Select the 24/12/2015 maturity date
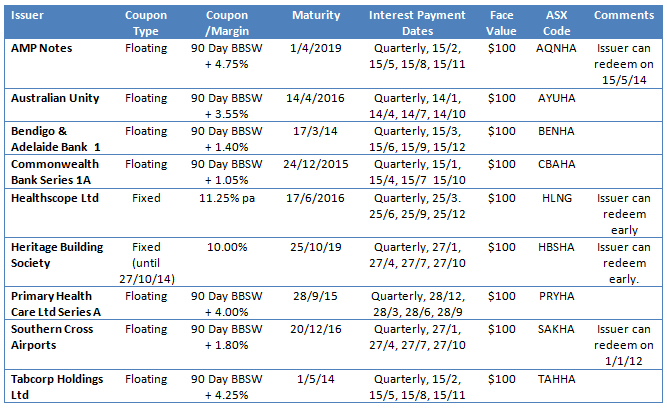This screenshot has width=667, height=408. [316, 162]
